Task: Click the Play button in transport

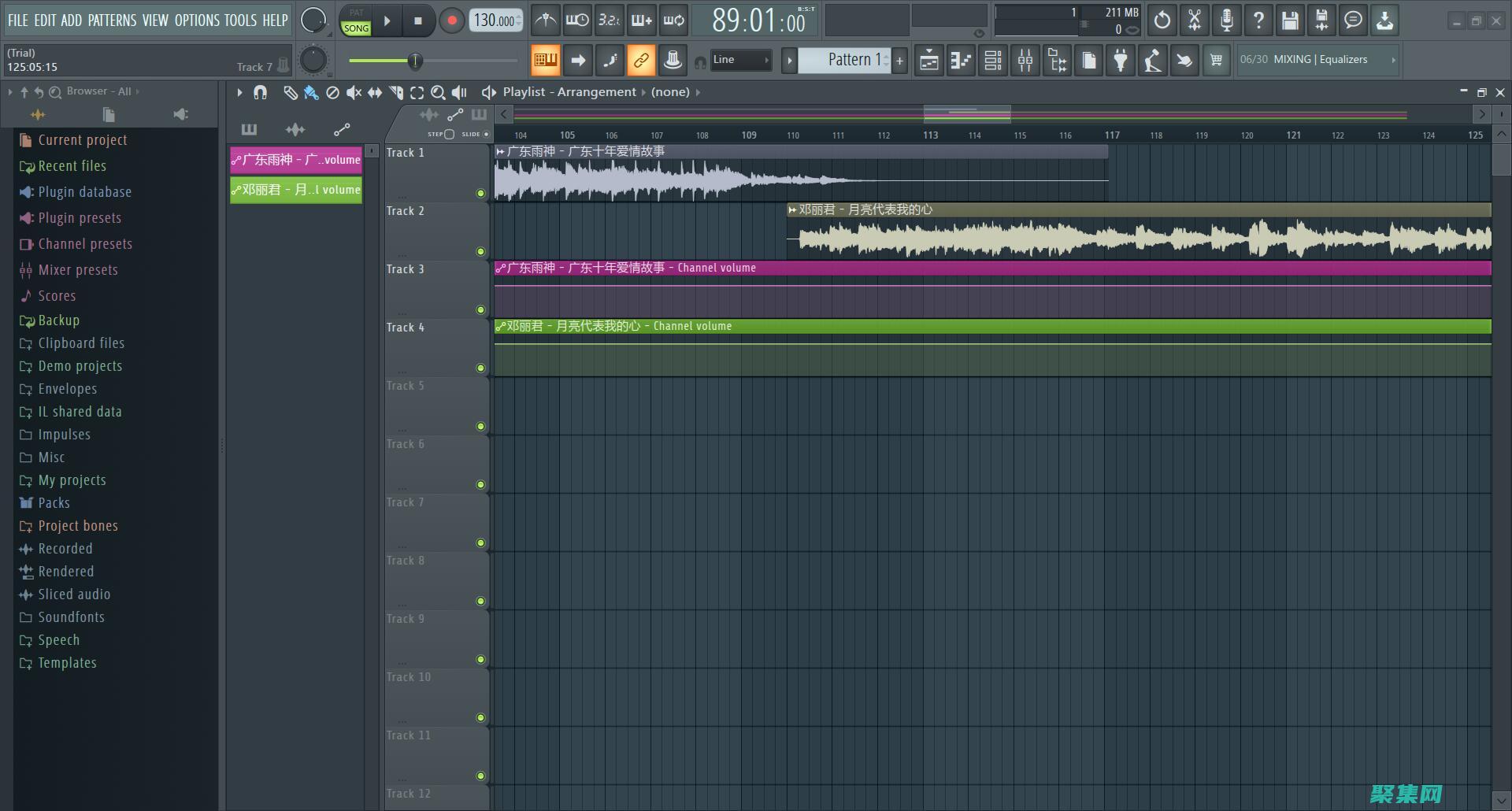Action: tap(387, 21)
